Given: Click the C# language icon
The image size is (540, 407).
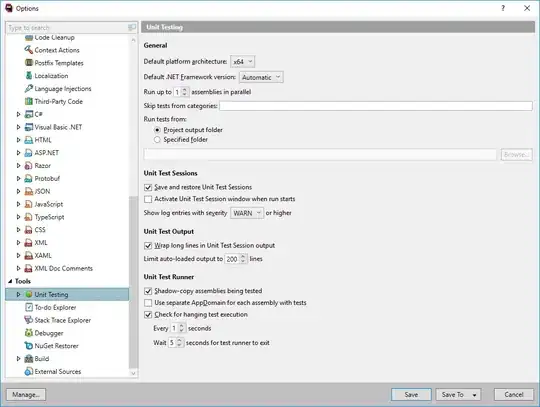Looking at the screenshot, I should (29, 114).
